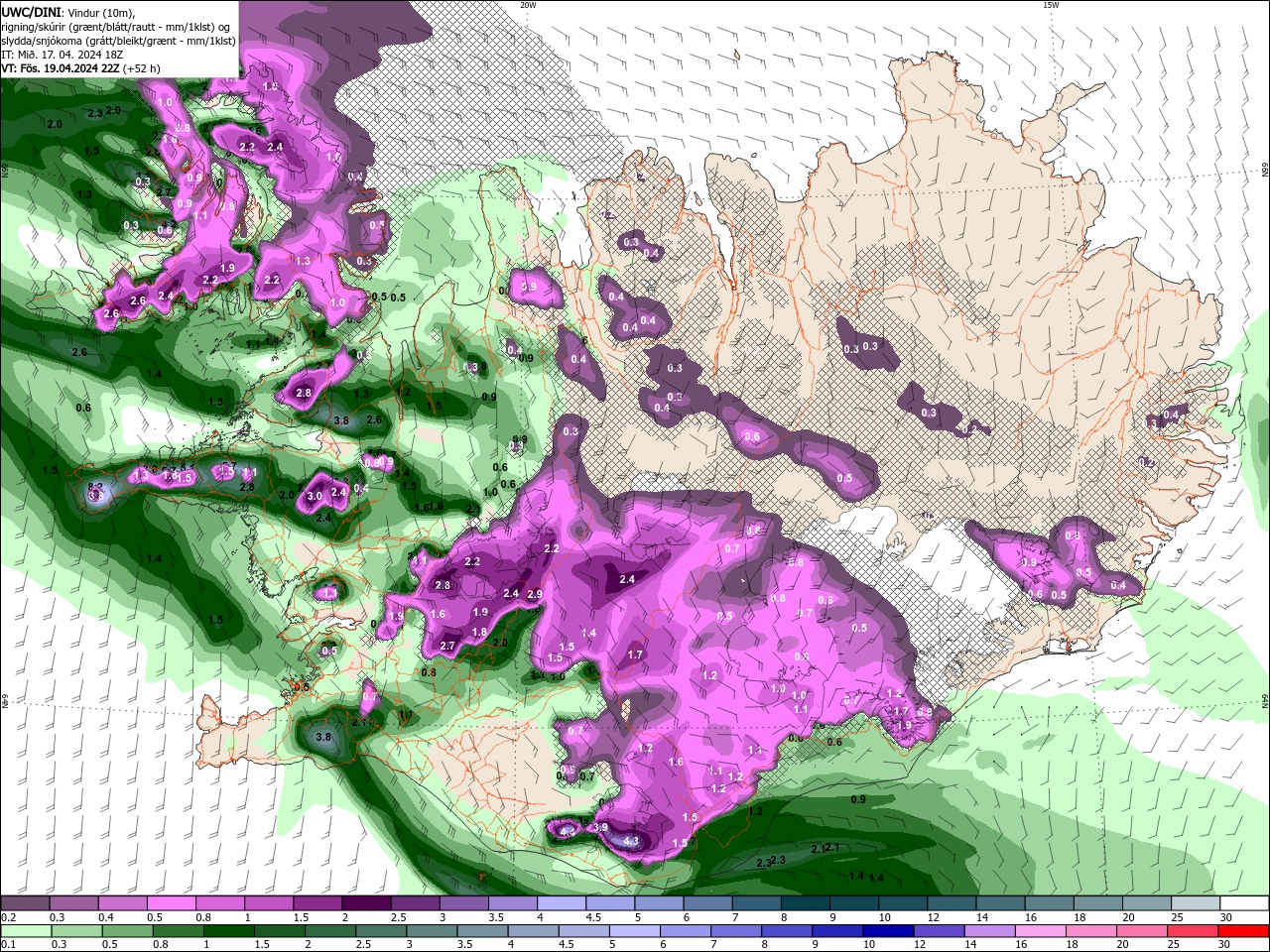
Task: Select the 'IT: Mið. 17. 04. 2024 18Z' line
Action: coord(64,55)
